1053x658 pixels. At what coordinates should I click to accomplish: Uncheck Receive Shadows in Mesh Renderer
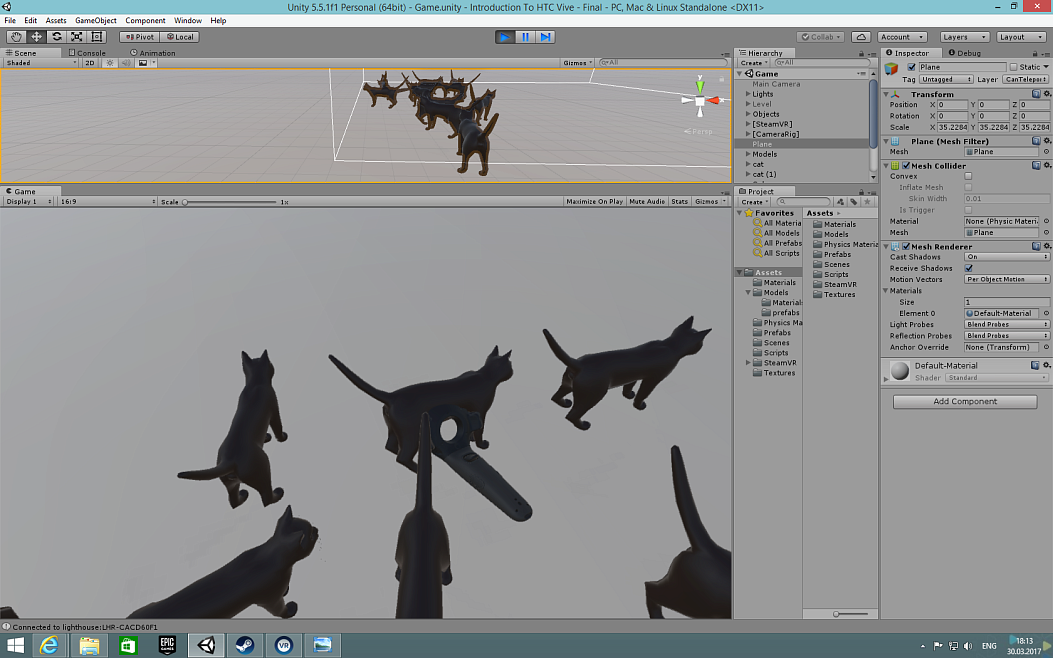click(968, 268)
